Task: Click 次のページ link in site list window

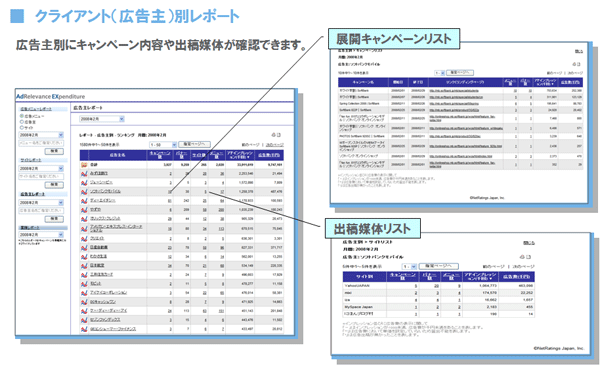Action: (523, 266)
